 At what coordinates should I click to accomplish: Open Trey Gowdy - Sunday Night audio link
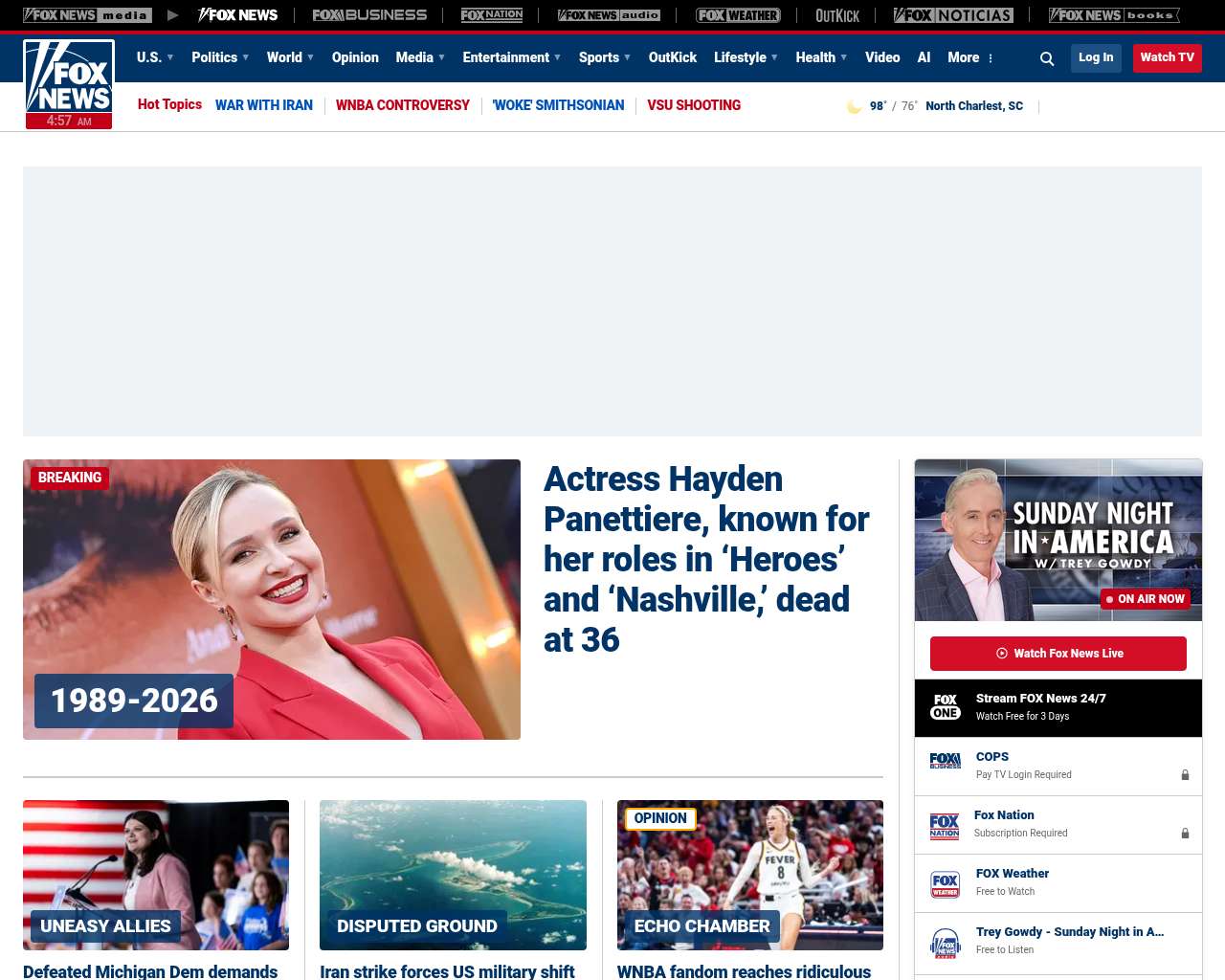pos(1070,932)
